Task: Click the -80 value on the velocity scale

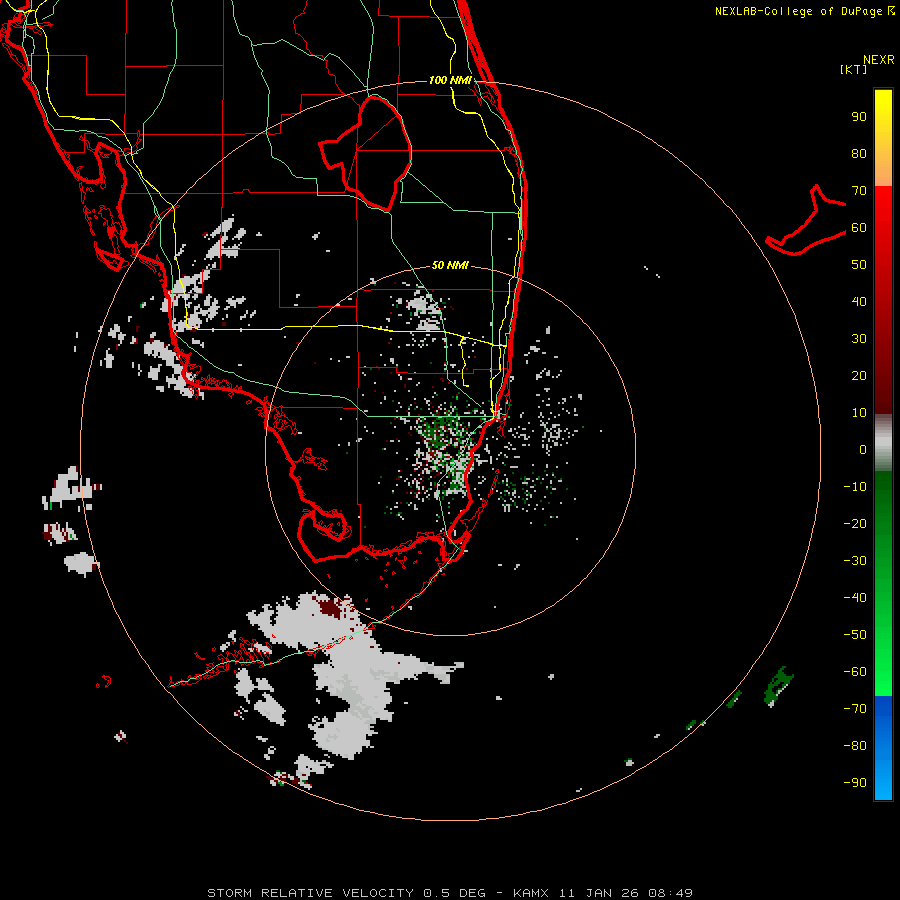Action: pos(855,746)
